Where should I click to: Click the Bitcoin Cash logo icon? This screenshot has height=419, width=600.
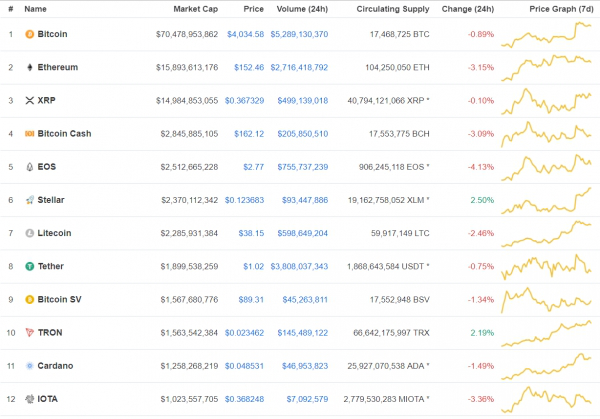coord(29,134)
